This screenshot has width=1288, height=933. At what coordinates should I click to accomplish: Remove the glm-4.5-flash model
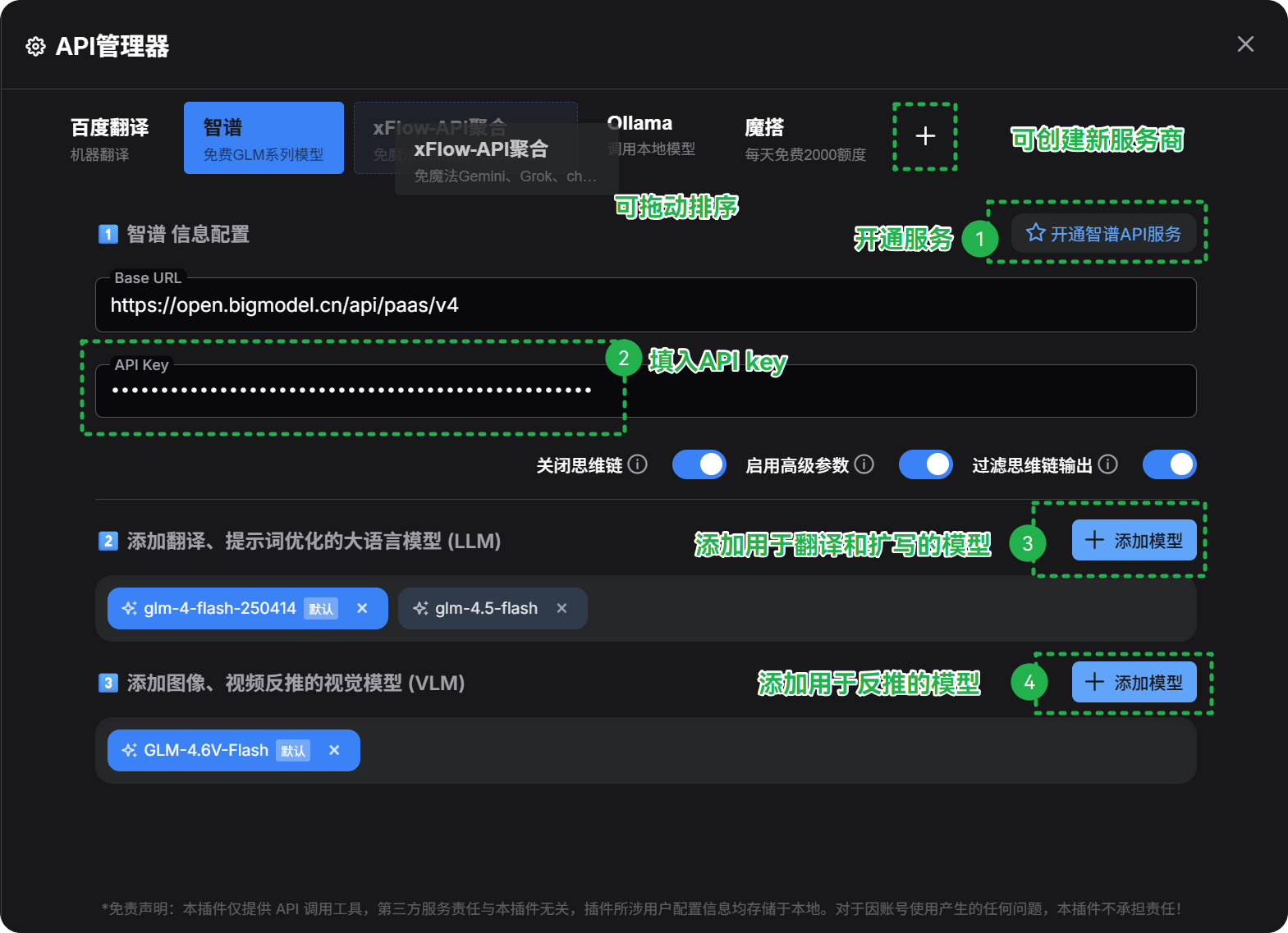point(561,608)
